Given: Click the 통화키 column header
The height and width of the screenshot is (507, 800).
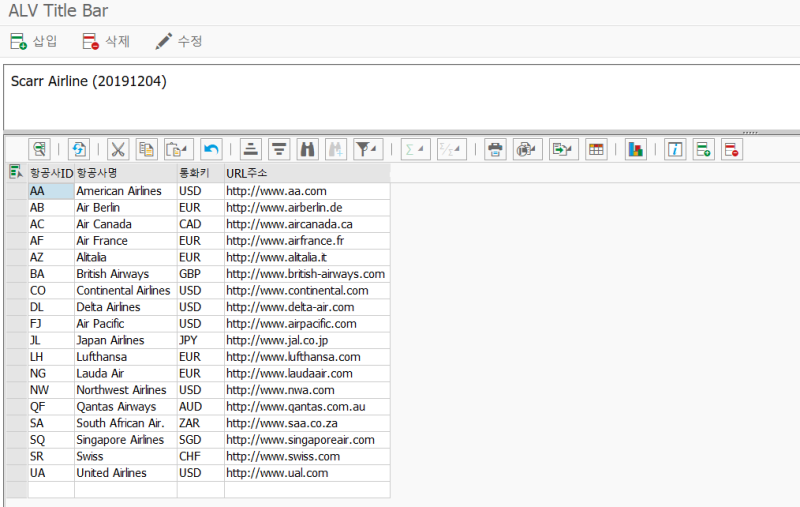Looking at the screenshot, I should point(201,173).
